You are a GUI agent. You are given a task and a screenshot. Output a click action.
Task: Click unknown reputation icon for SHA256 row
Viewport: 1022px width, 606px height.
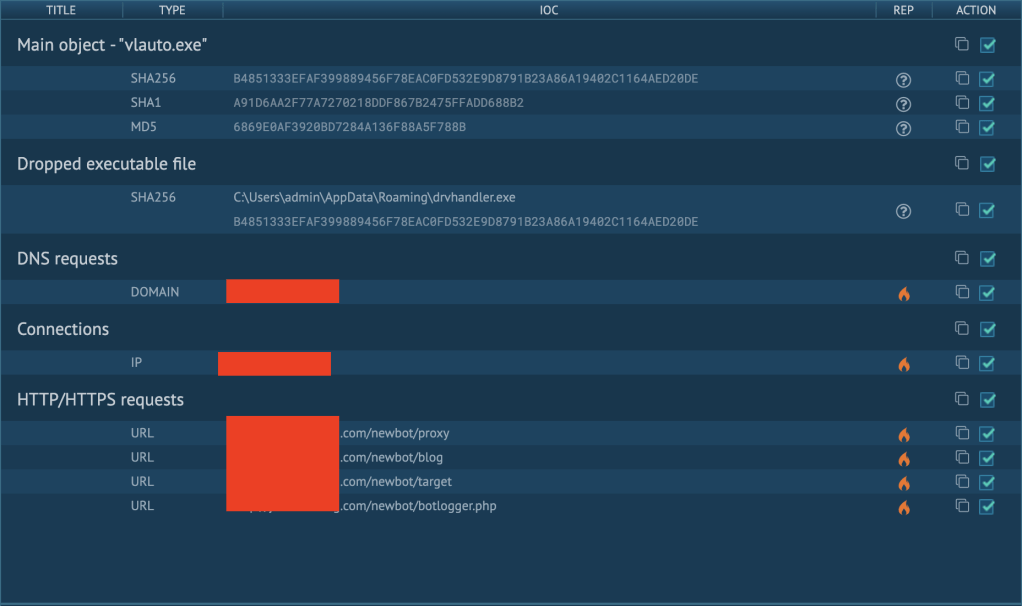coord(904,80)
